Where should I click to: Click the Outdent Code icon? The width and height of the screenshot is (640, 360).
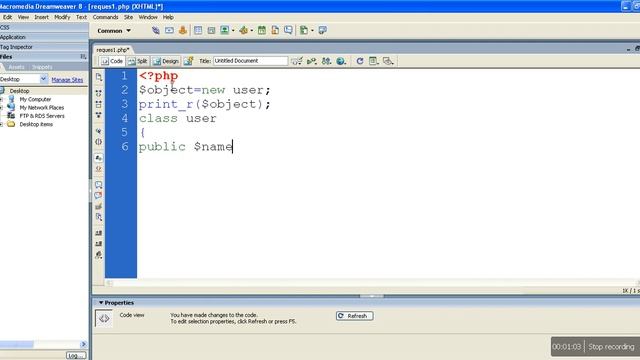pos(99,244)
